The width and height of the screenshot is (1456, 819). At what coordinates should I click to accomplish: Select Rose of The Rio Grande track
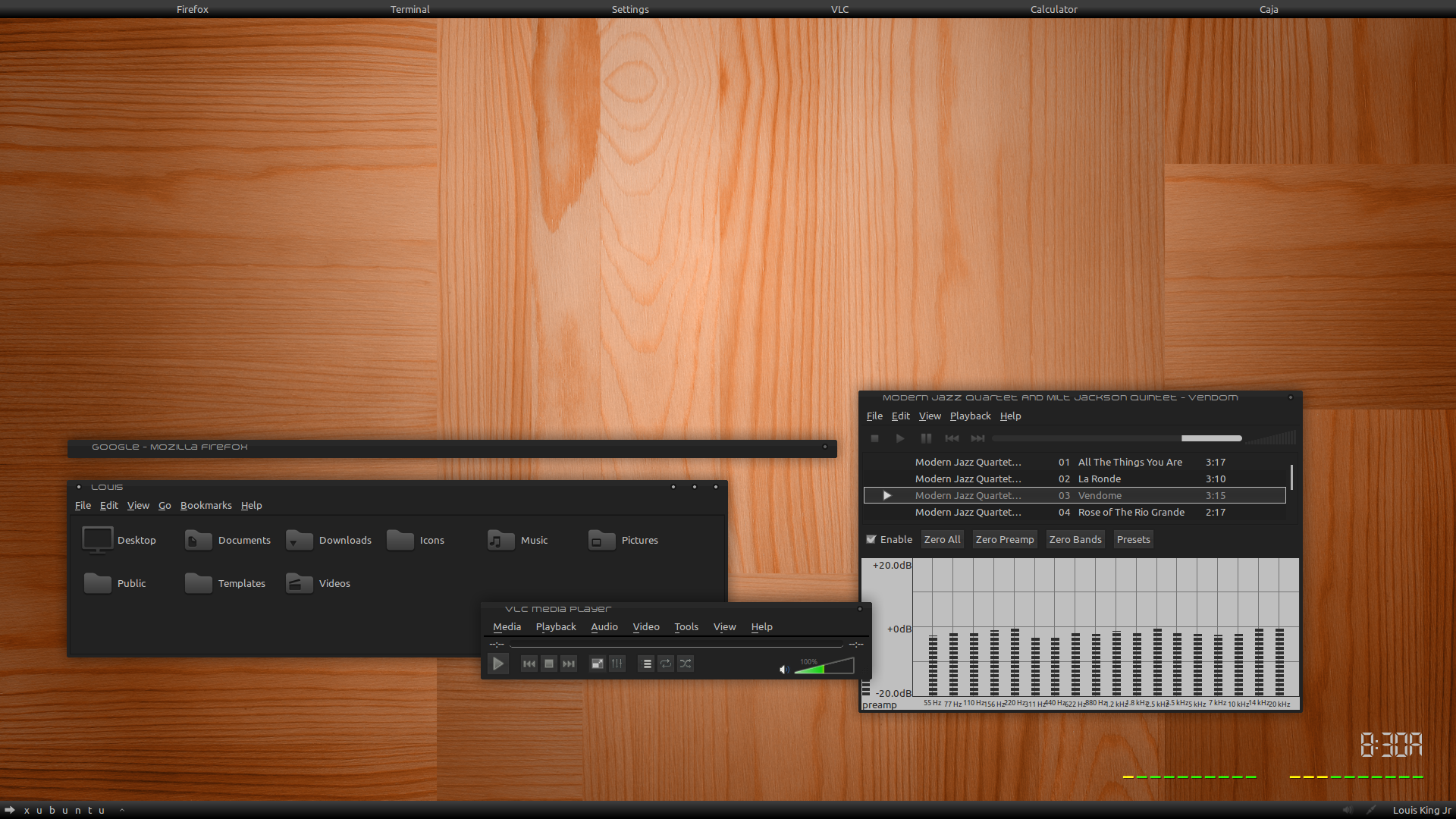[1075, 513]
